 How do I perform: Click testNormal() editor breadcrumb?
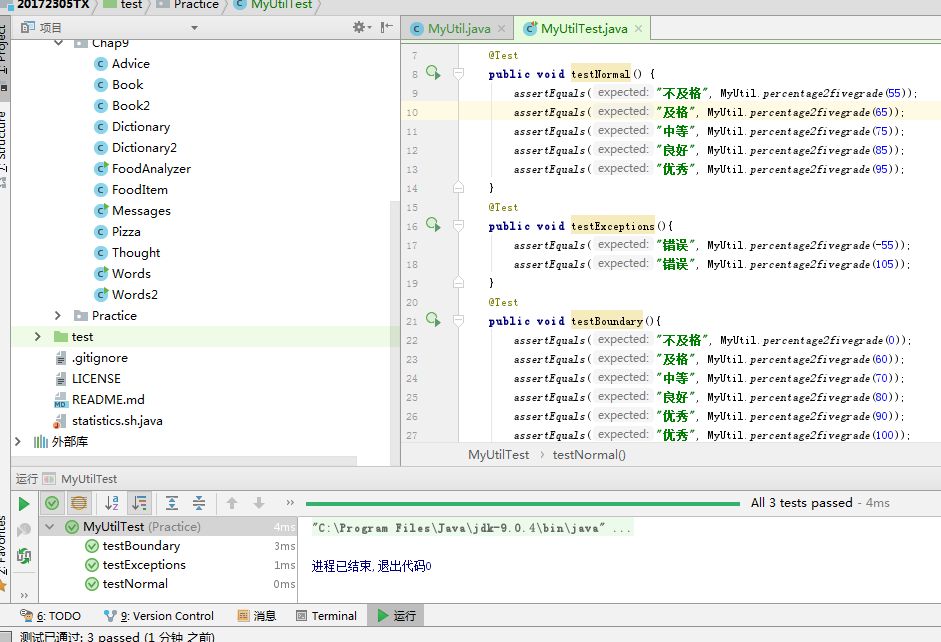tap(589, 455)
